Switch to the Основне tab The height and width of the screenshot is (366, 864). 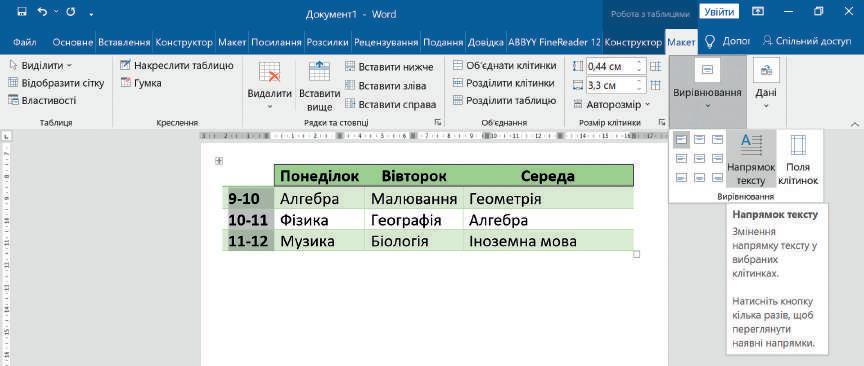click(73, 42)
